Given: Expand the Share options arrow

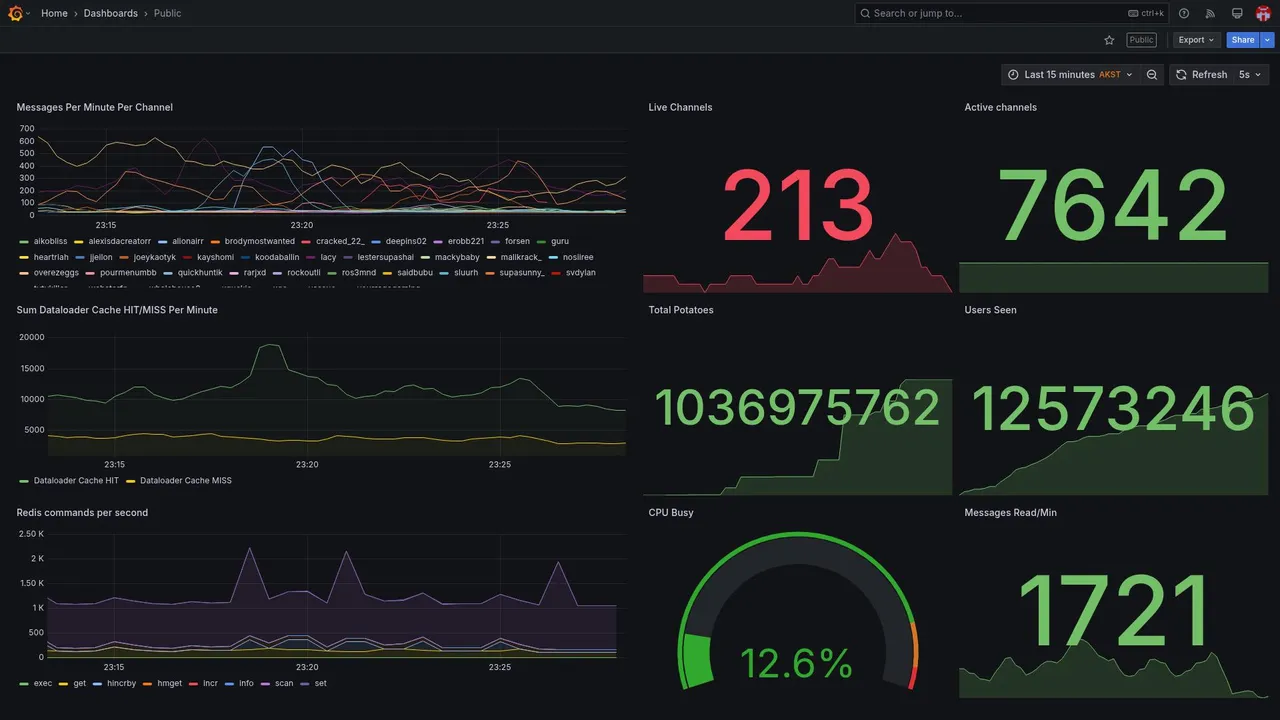Looking at the screenshot, I should pyautogui.click(x=1267, y=40).
